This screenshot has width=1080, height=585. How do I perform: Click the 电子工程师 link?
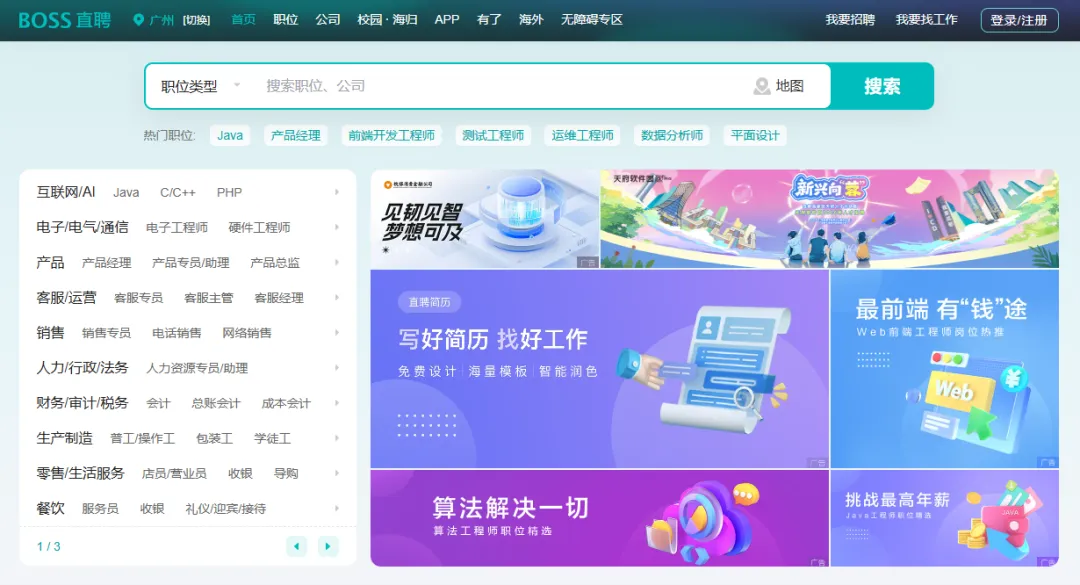pos(177,227)
